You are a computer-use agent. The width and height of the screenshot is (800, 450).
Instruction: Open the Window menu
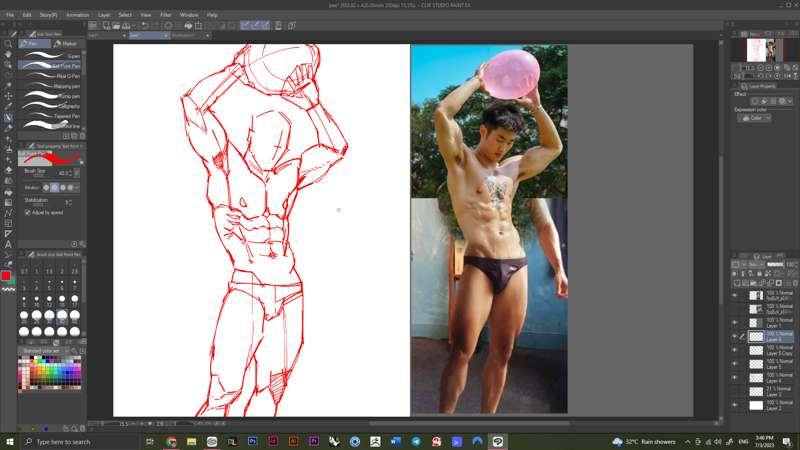[x=189, y=15]
